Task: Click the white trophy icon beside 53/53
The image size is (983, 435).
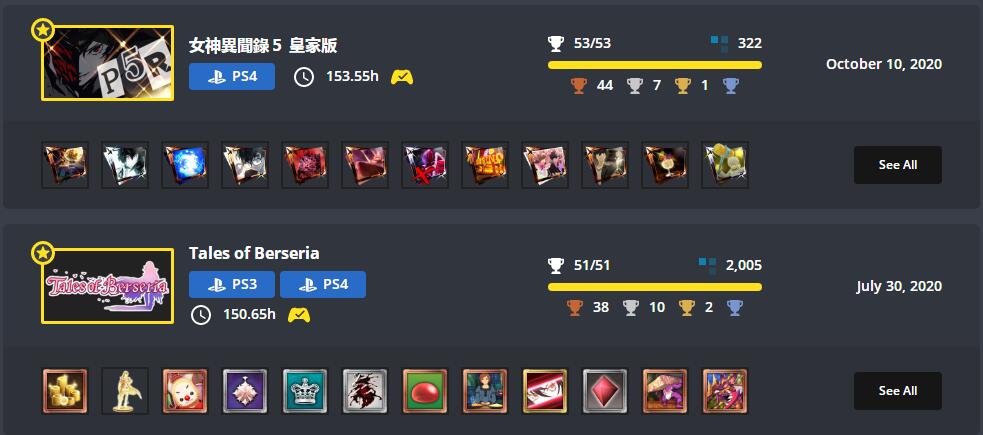Action: click(556, 43)
